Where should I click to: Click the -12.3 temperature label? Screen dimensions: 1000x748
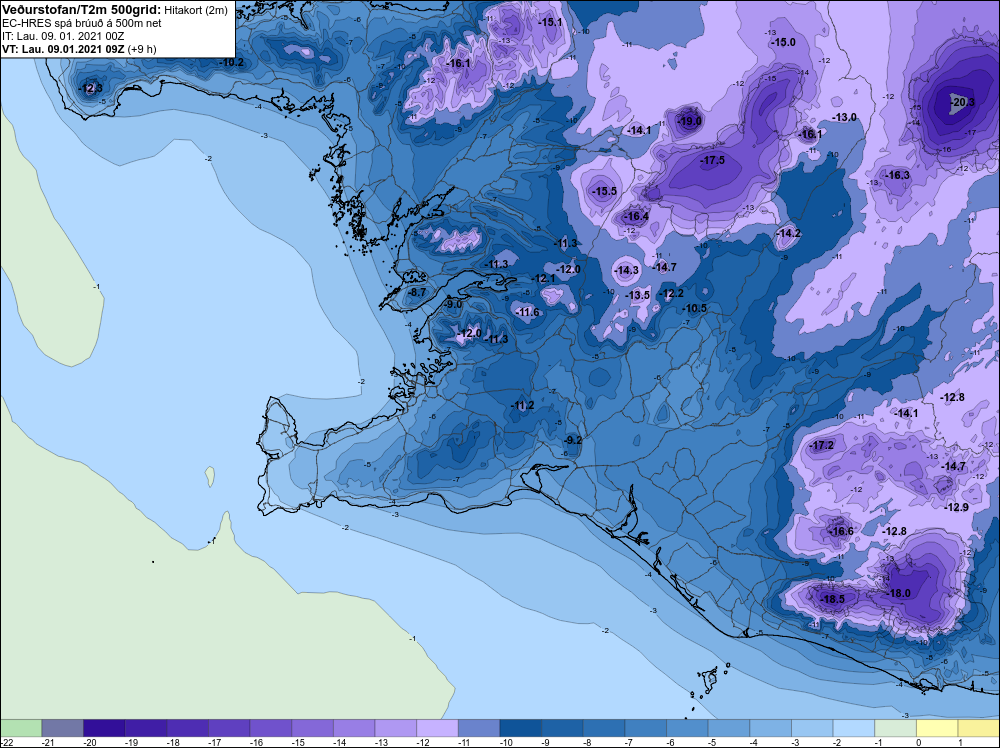coord(91,88)
